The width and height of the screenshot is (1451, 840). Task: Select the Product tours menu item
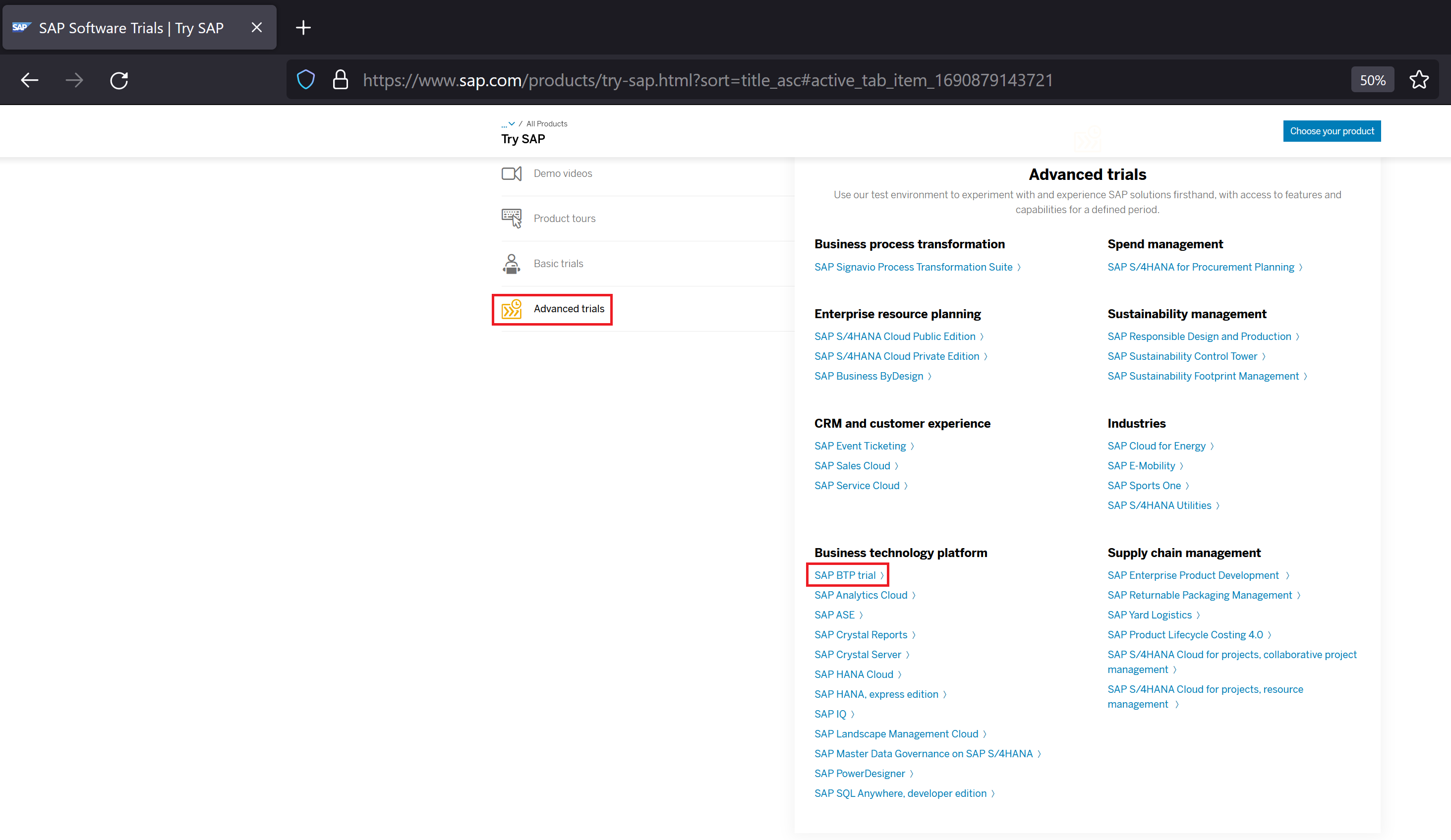coord(564,218)
